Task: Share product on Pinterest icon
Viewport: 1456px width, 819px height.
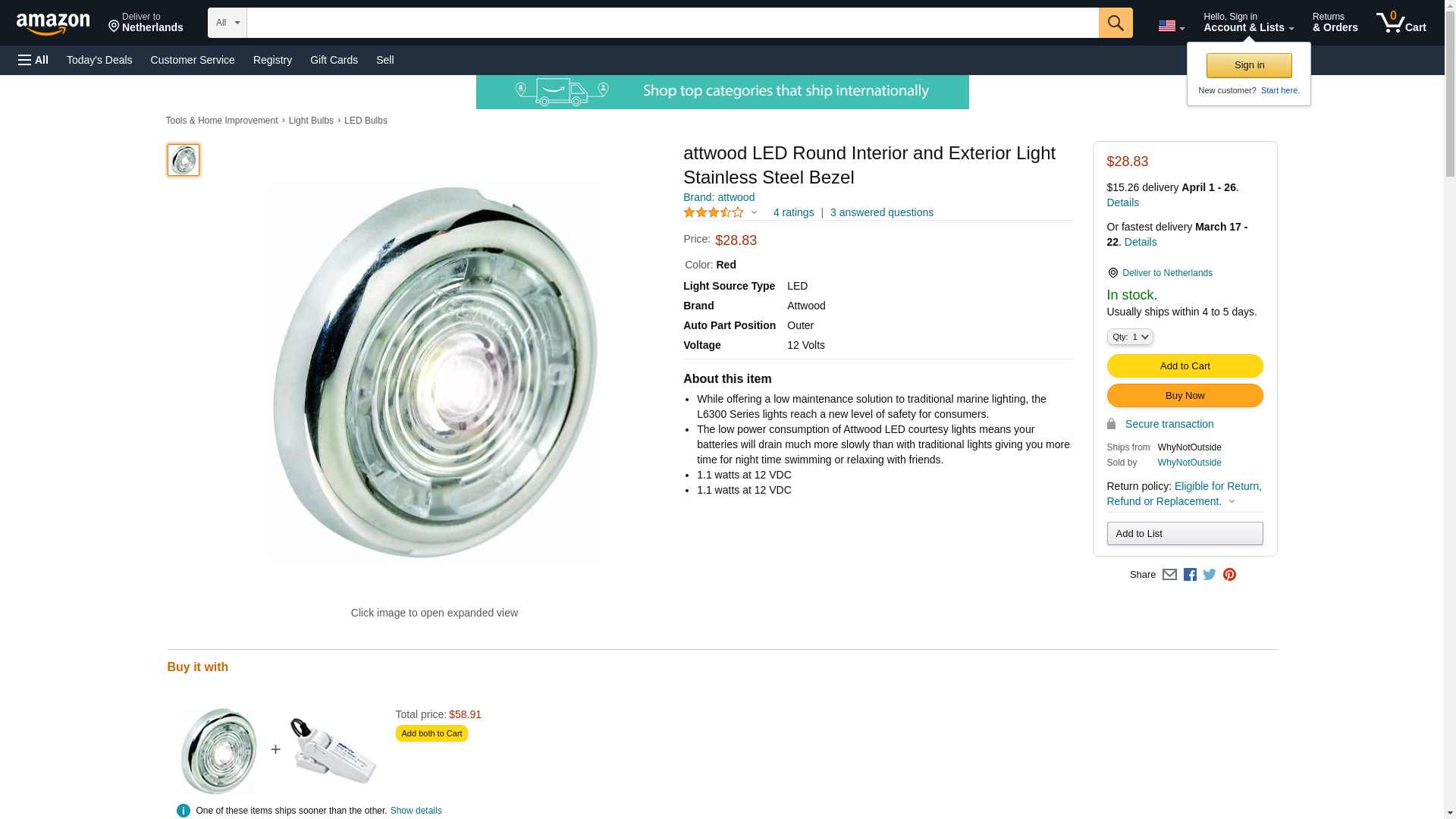Action: pyautogui.click(x=1228, y=575)
